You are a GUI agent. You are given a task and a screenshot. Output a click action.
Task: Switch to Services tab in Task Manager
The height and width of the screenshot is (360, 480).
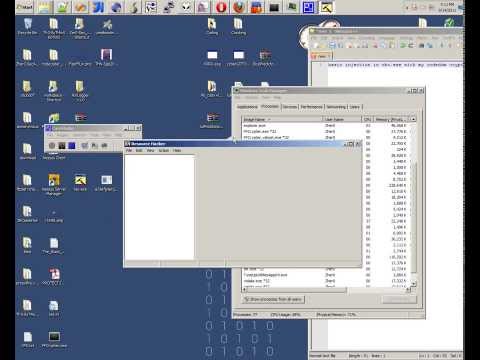point(290,107)
